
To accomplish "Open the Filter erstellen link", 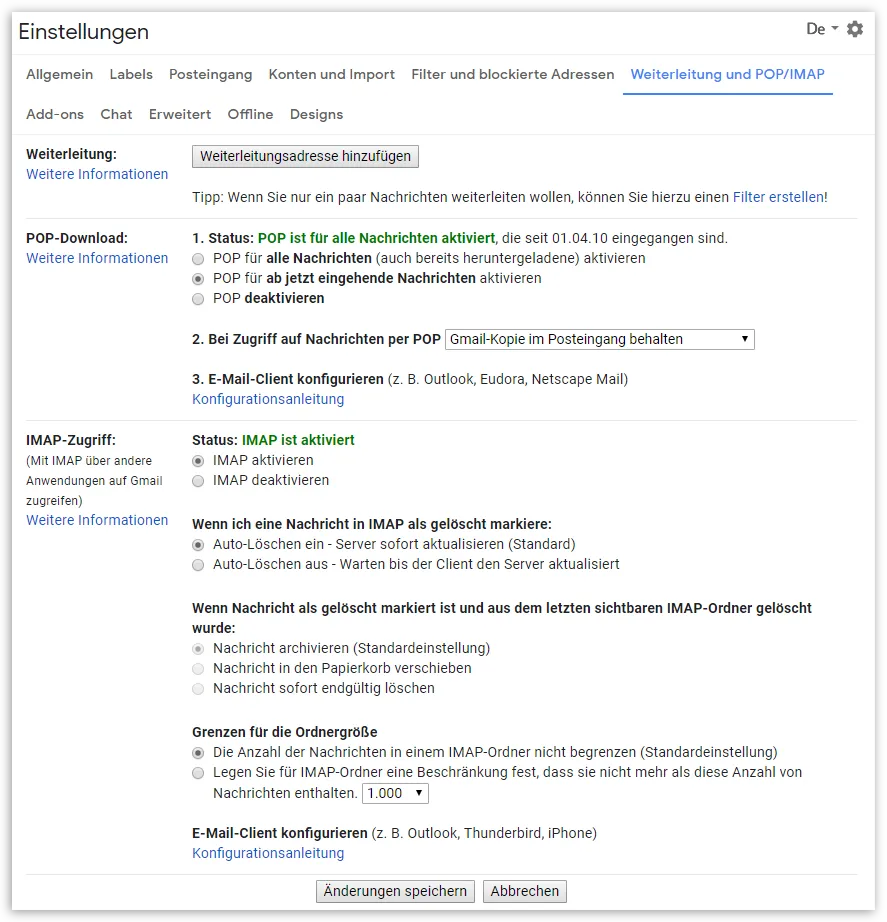I will pyautogui.click(x=778, y=197).
